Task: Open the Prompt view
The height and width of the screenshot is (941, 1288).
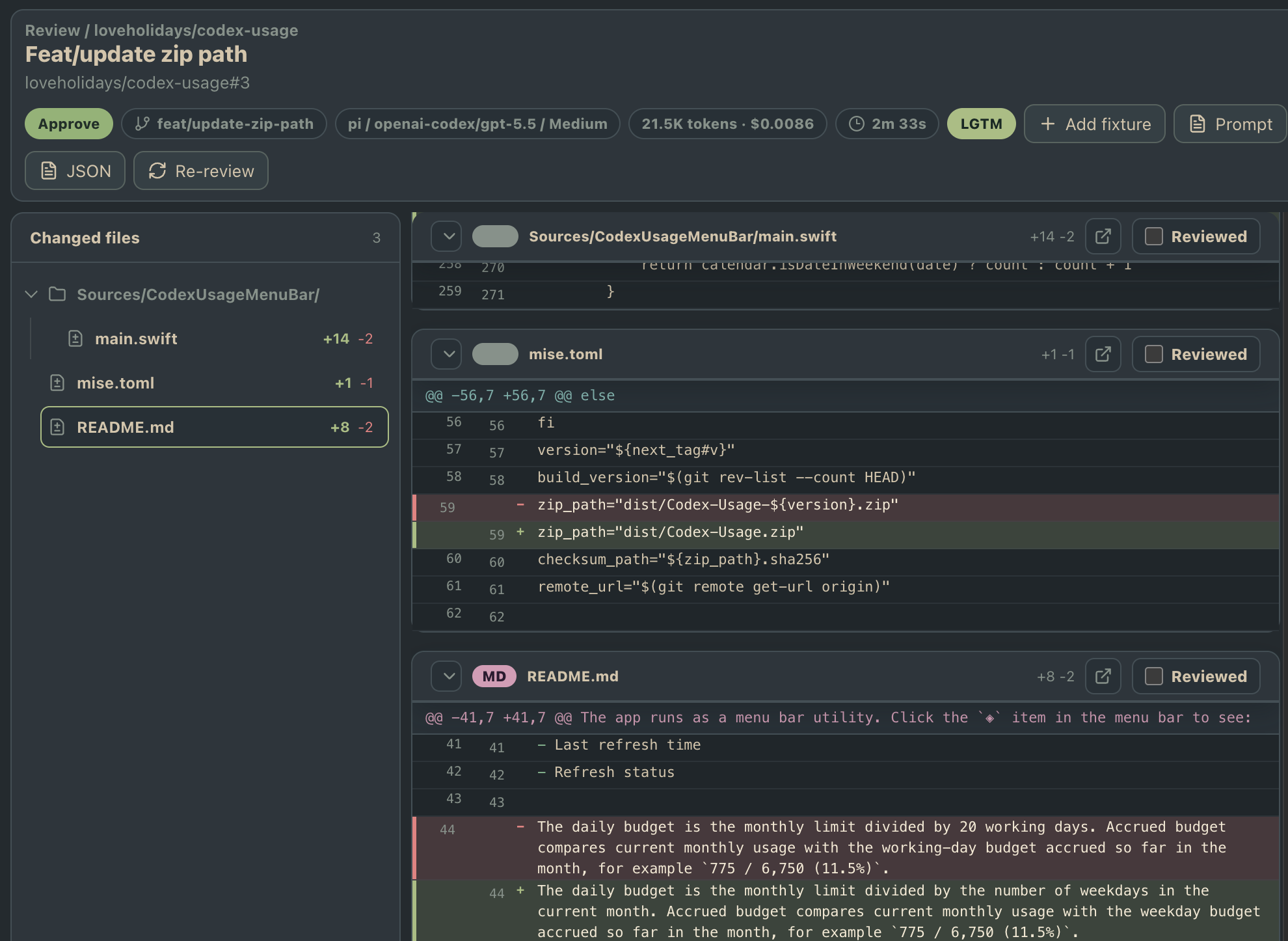Action: click(1230, 124)
